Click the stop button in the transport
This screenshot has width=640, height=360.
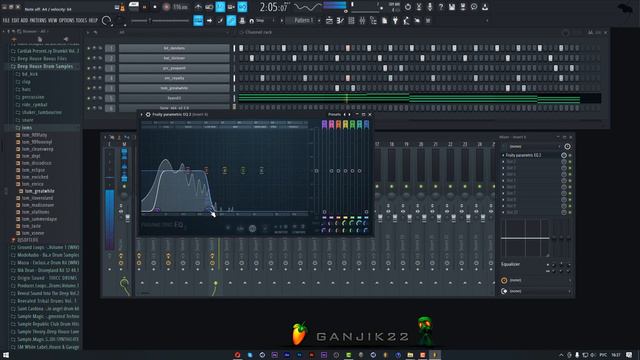155,7
